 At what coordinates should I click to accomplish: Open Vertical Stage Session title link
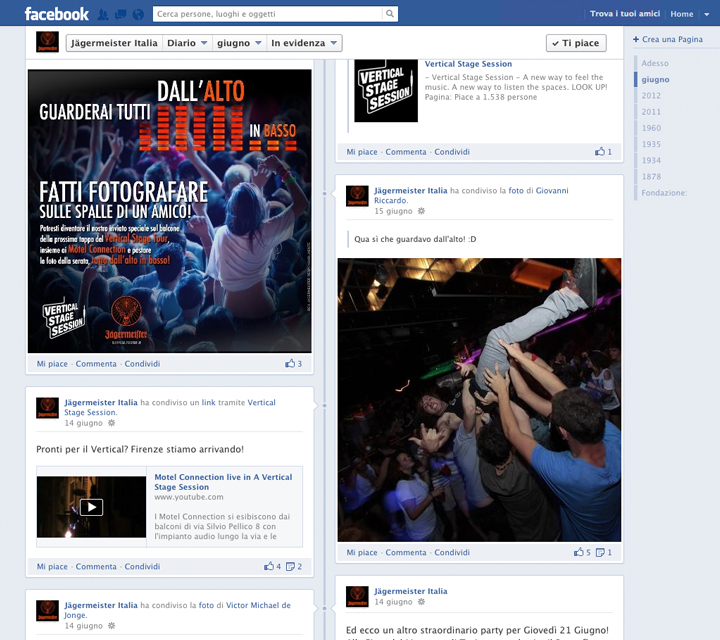pyautogui.click(x=468, y=64)
